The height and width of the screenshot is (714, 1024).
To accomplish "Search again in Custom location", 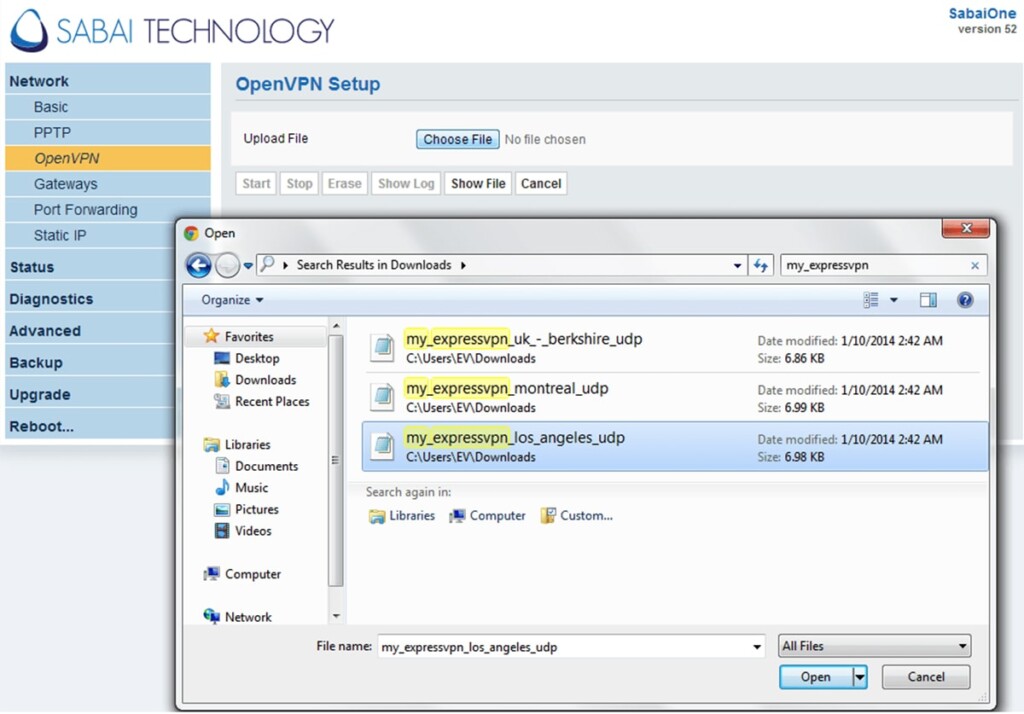I will coord(577,515).
